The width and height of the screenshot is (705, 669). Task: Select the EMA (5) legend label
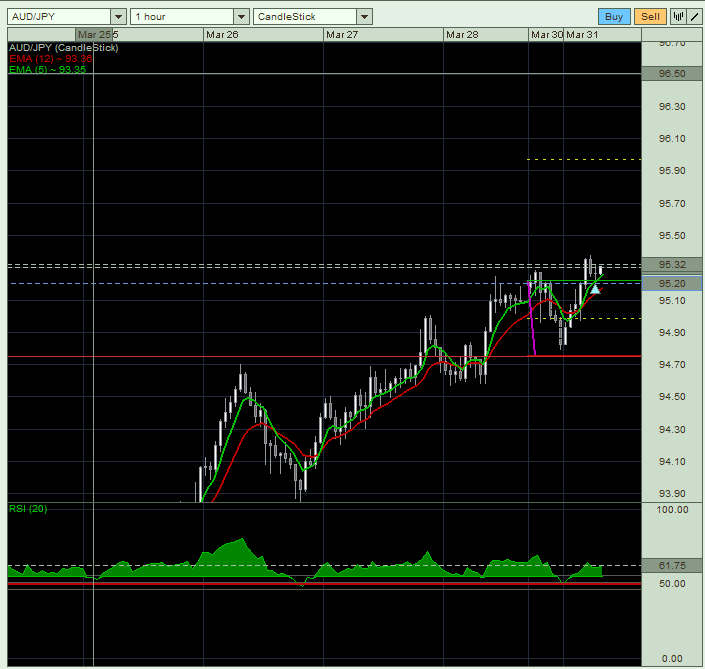(48, 69)
